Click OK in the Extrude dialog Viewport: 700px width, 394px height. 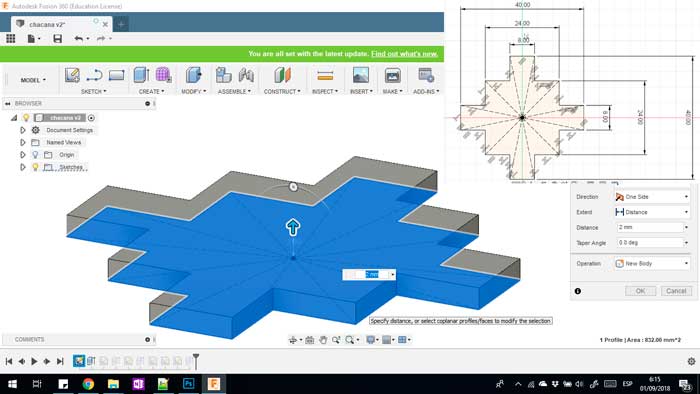click(640, 291)
